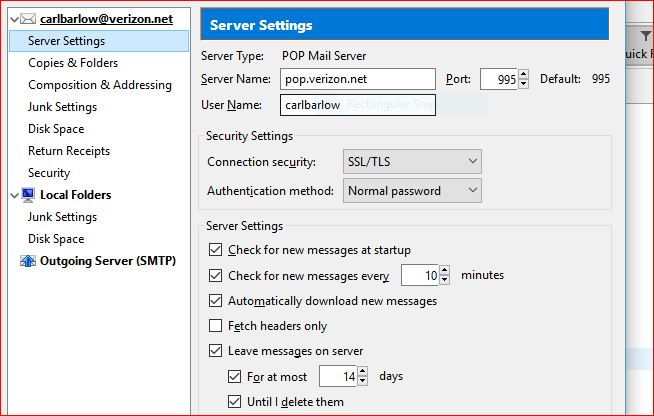Image resolution: width=654 pixels, height=416 pixels.
Task: Click the Outgoing Server (SMTP) icon
Action: click(27, 261)
